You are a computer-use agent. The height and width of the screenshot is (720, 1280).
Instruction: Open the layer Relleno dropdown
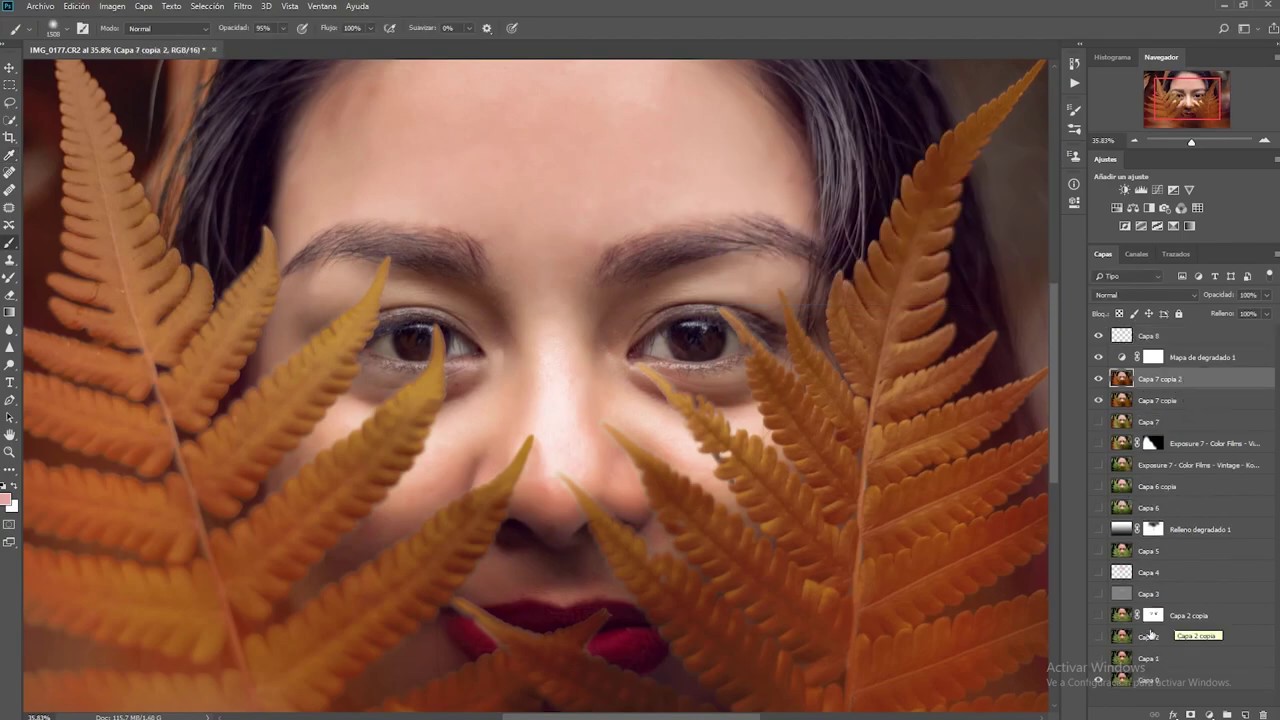point(1266,314)
